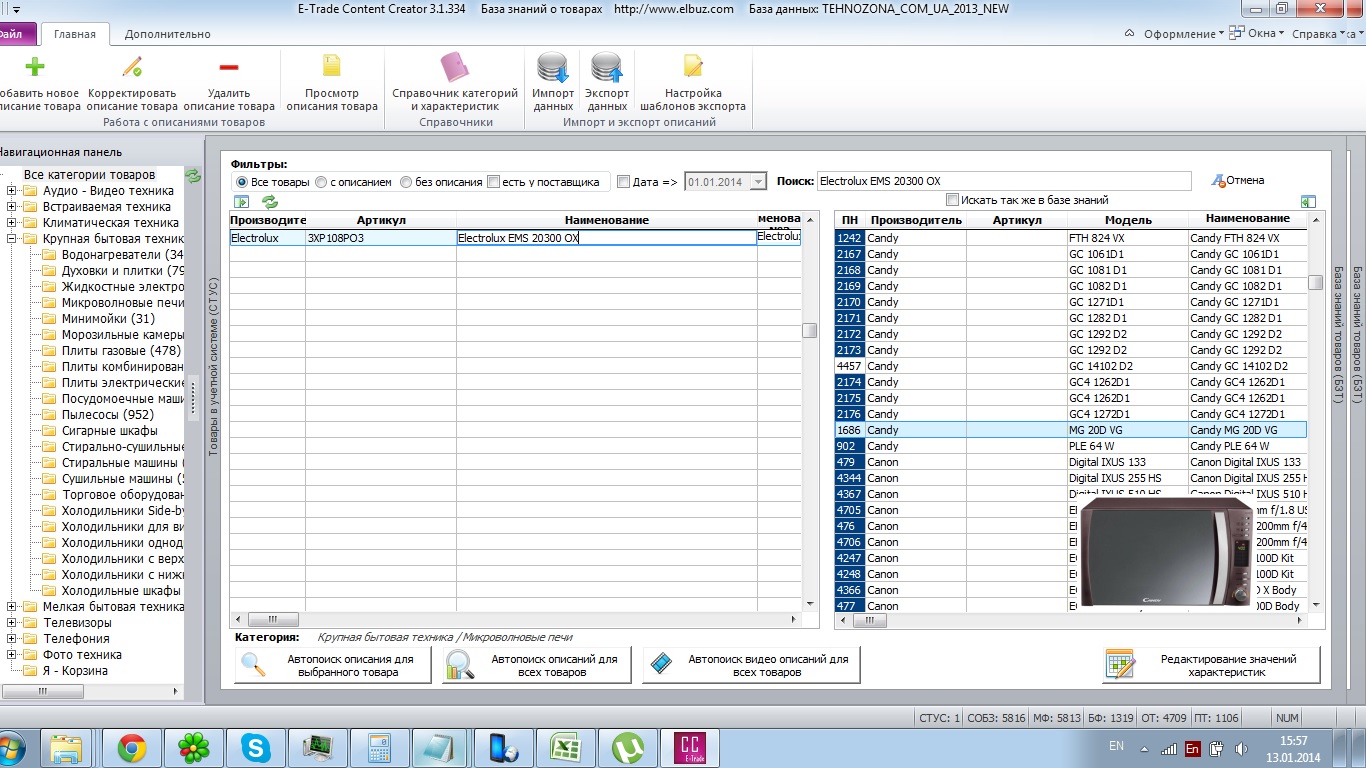The image size is (1366, 768).
Task: Click the data export database icon
Action: 607,67
